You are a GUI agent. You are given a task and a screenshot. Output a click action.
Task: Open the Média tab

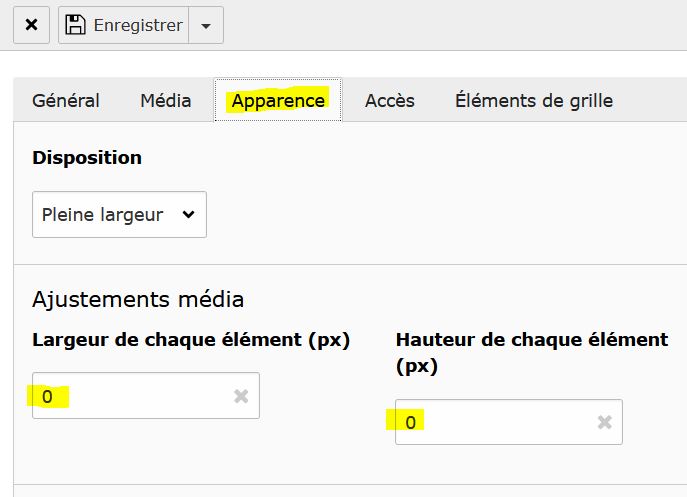click(x=166, y=101)
